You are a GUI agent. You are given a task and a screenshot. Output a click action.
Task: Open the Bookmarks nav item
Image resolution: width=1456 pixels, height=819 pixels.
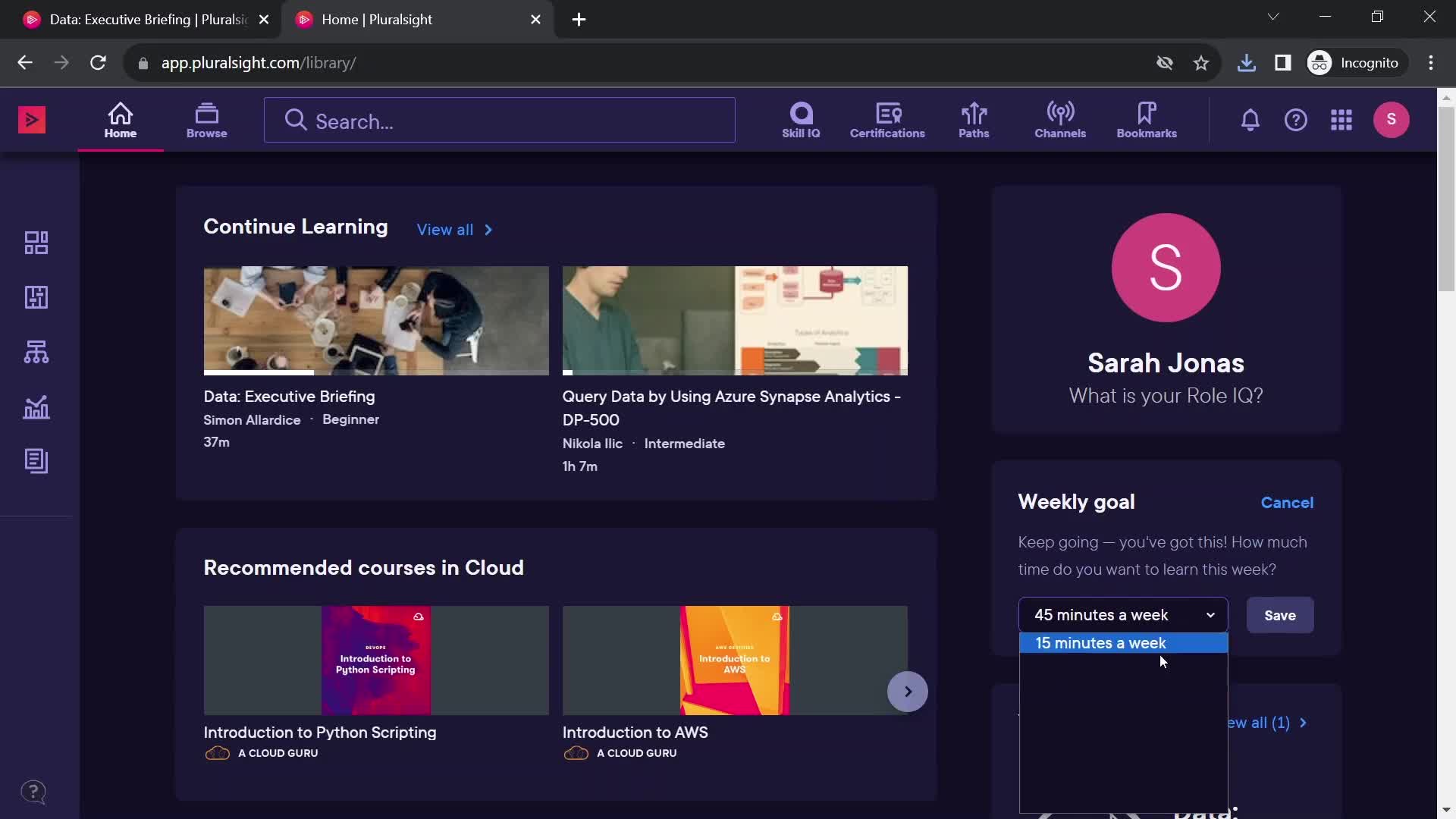pos(1147,121)
